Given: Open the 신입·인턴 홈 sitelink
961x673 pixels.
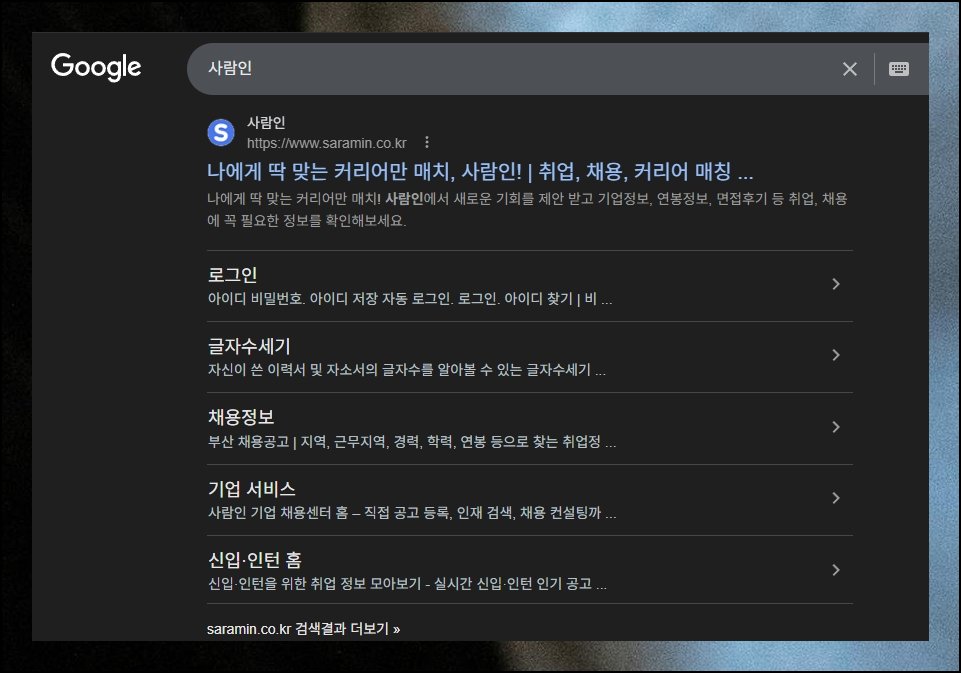Looking at the screenshot, I should coord(255,560).
